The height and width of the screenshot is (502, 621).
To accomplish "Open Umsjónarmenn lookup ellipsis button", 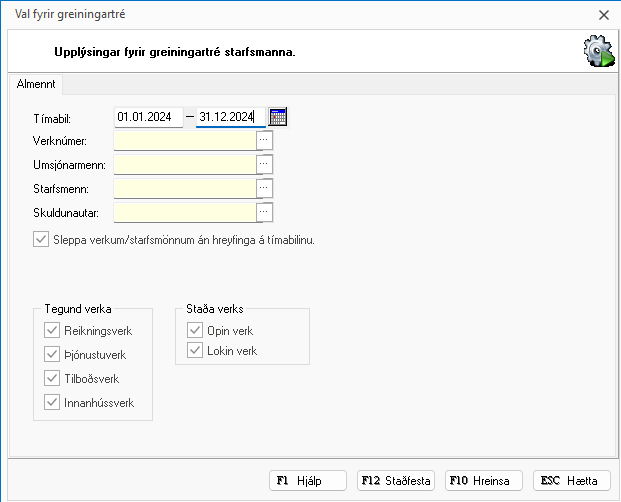I will 265,164.
